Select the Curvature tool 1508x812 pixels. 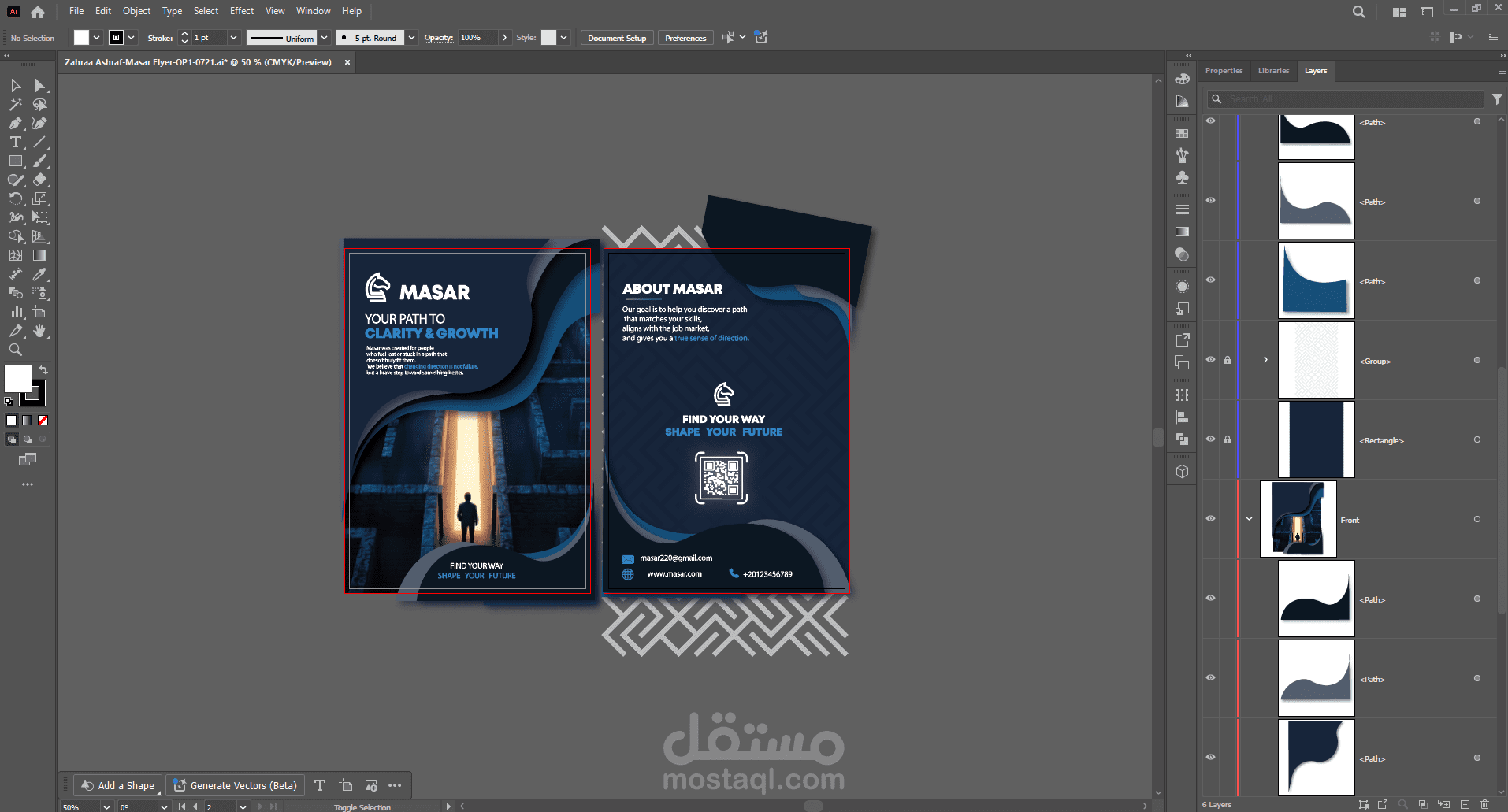pyautogui.click(x=39, y=123)
